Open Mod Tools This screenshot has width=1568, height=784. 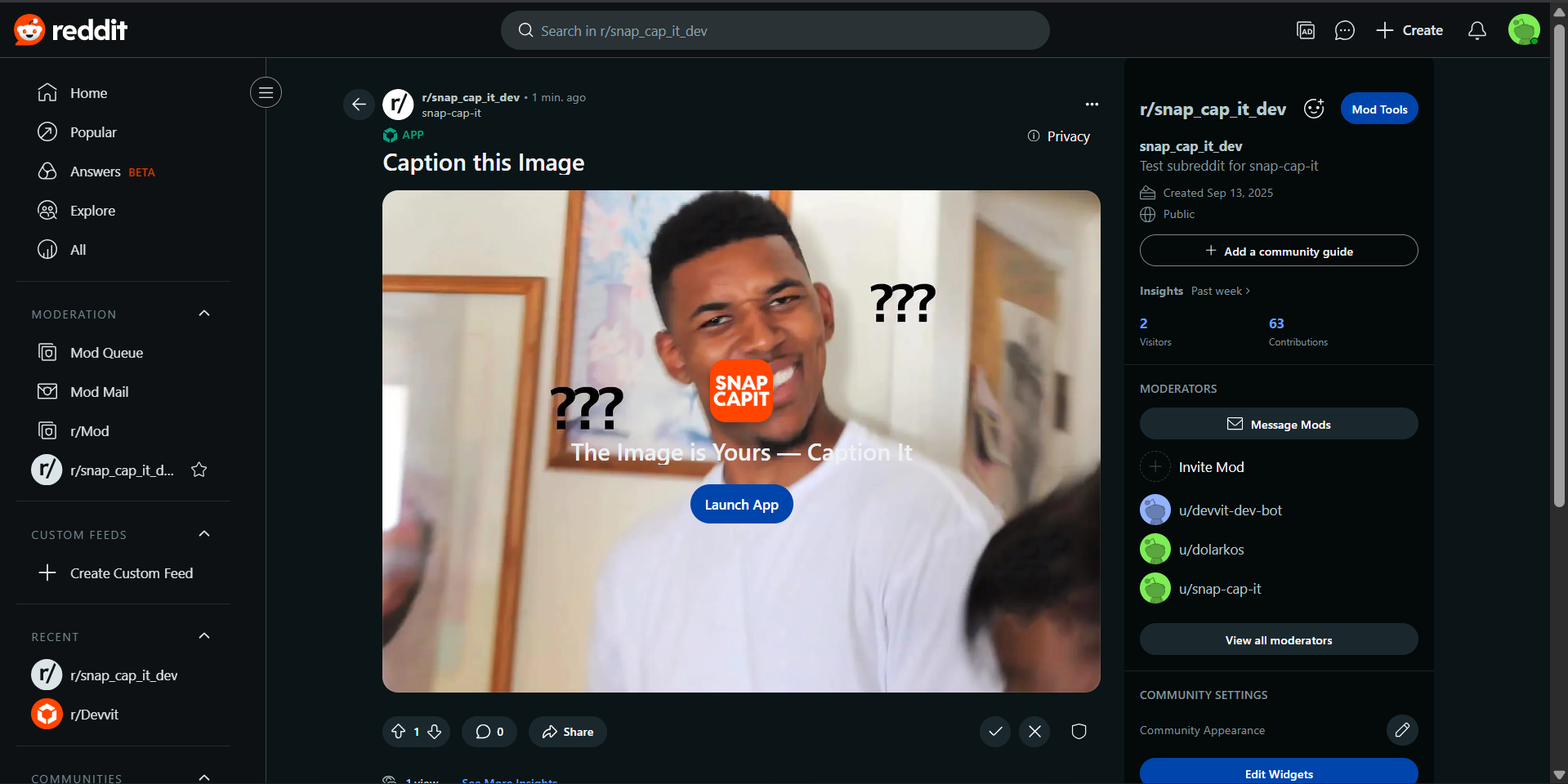(1379, 109)
